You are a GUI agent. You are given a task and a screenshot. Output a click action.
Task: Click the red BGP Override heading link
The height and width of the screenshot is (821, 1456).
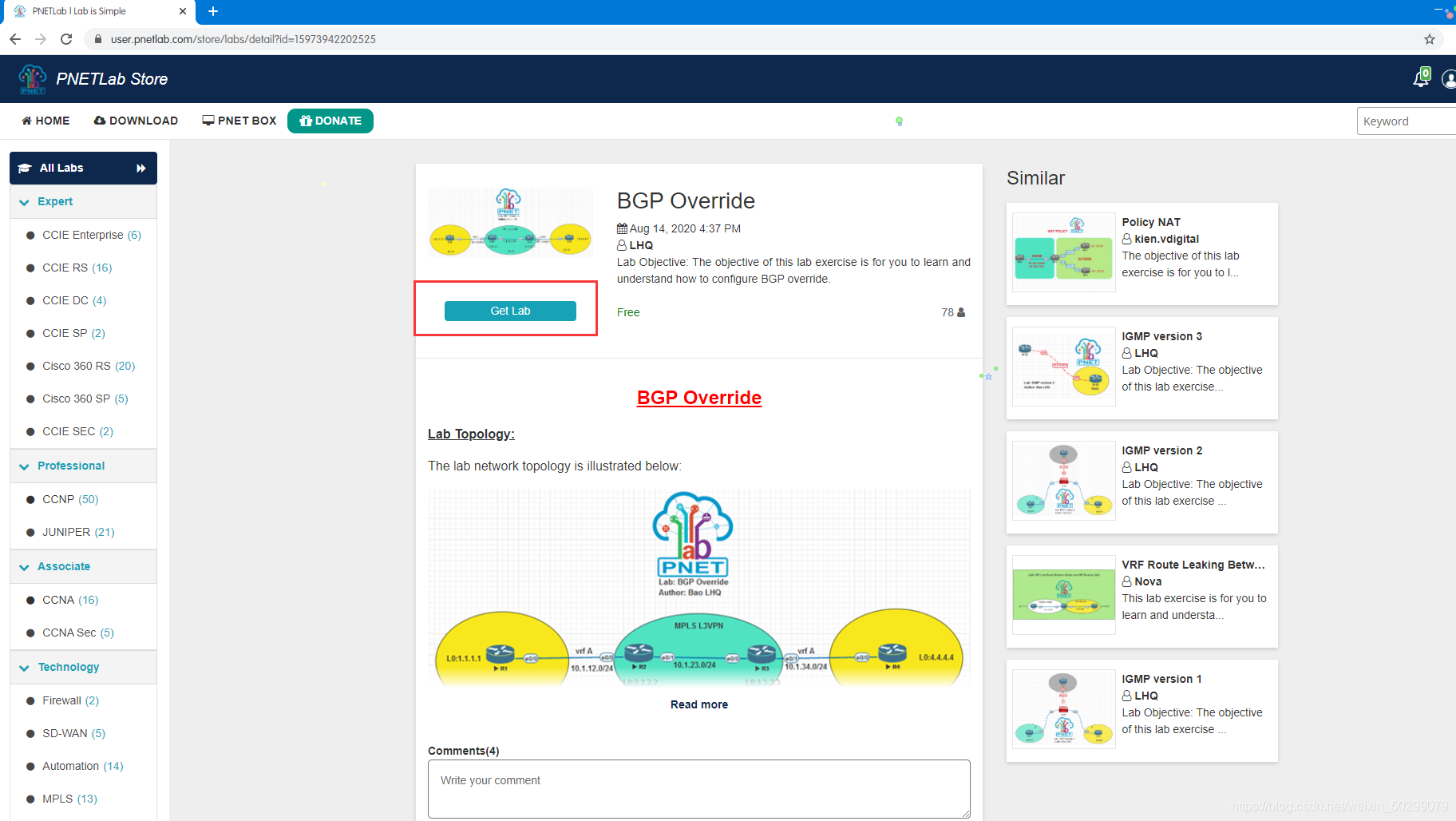[699, 398]
